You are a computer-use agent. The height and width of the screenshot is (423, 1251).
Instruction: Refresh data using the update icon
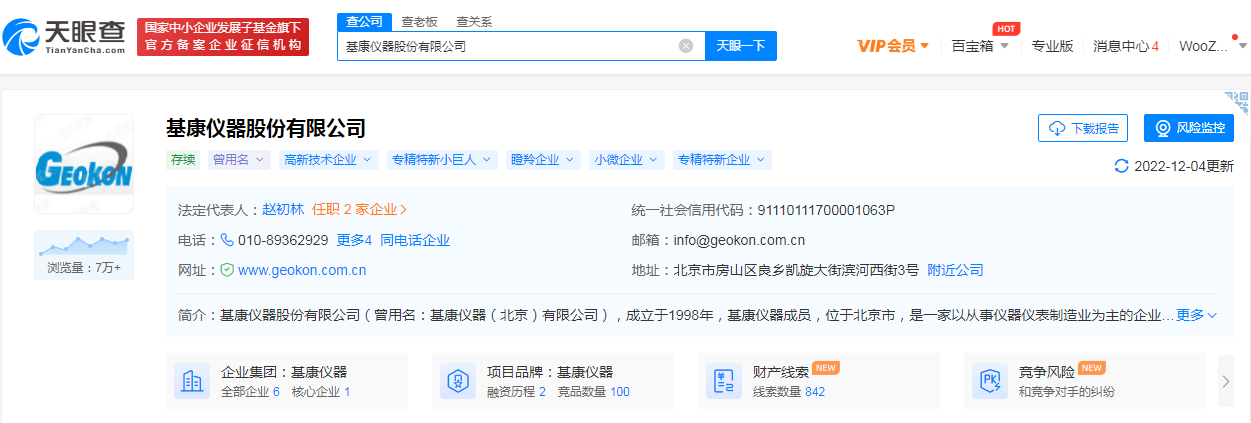(1121, 166)
